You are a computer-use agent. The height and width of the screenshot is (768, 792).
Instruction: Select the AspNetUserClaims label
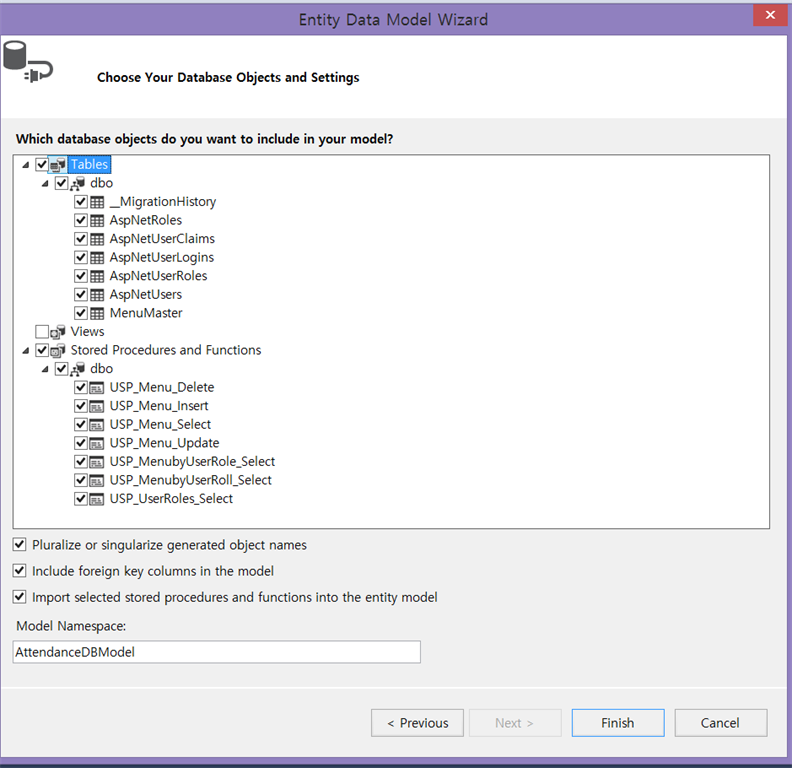tap(162, 239)
